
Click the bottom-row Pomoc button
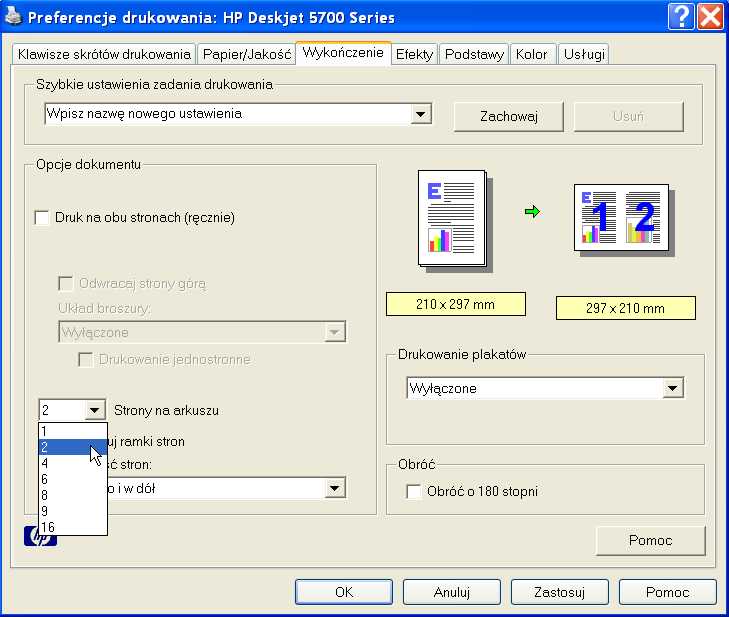[x=667, y=592]
